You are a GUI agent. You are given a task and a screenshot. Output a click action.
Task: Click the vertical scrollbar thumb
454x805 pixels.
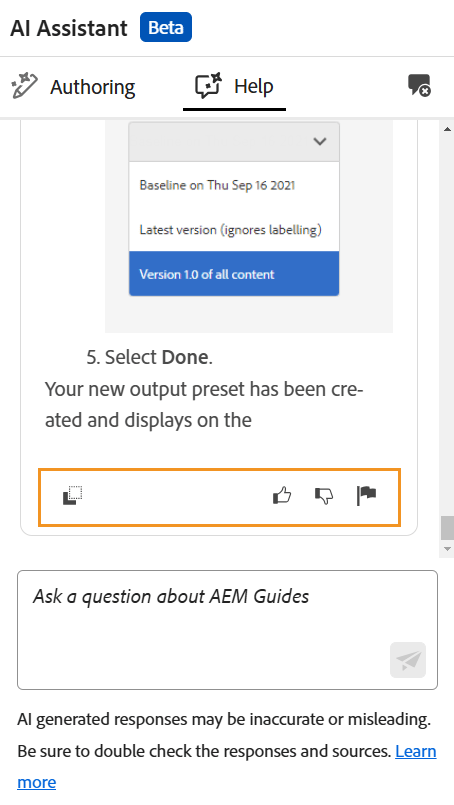tap(447, 528)
